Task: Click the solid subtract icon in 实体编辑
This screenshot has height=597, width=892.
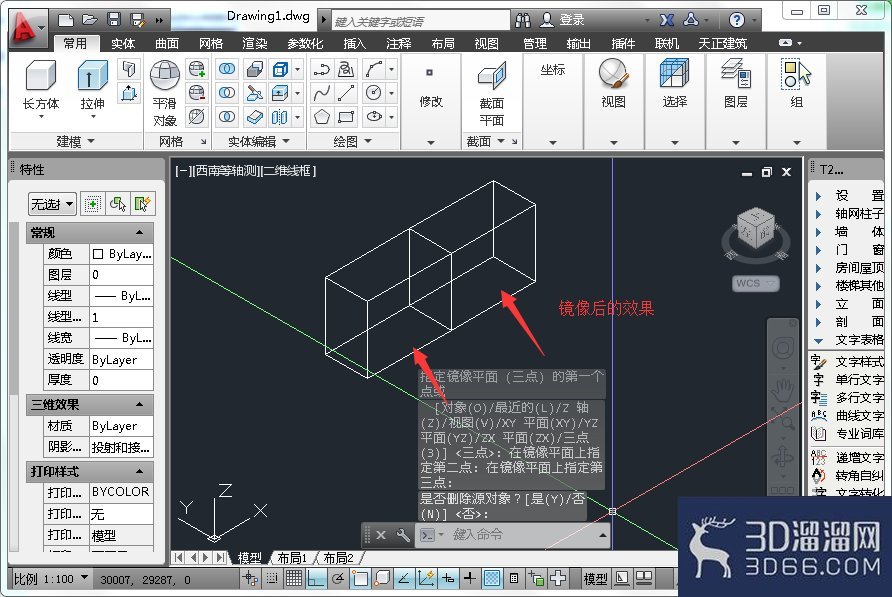Action: 227,93
